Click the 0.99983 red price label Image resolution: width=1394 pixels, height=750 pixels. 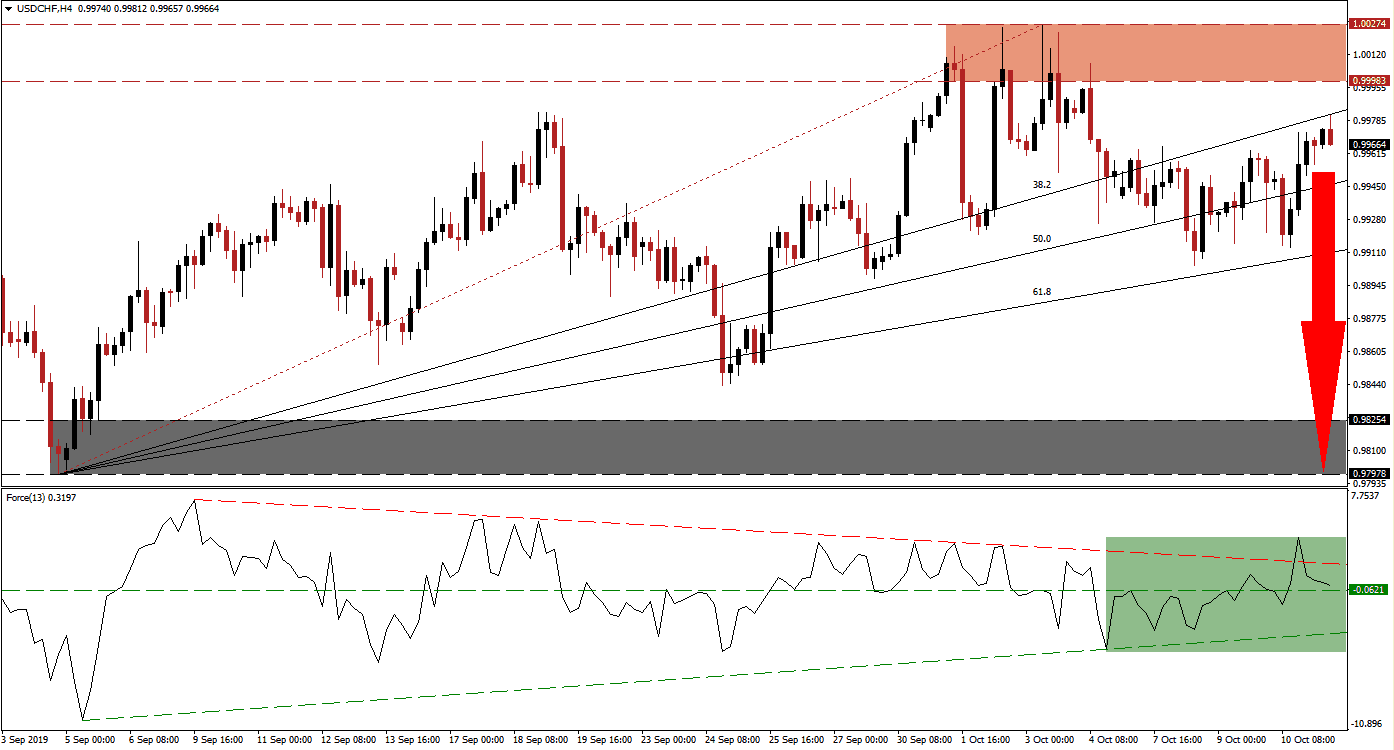(1369, 81)
